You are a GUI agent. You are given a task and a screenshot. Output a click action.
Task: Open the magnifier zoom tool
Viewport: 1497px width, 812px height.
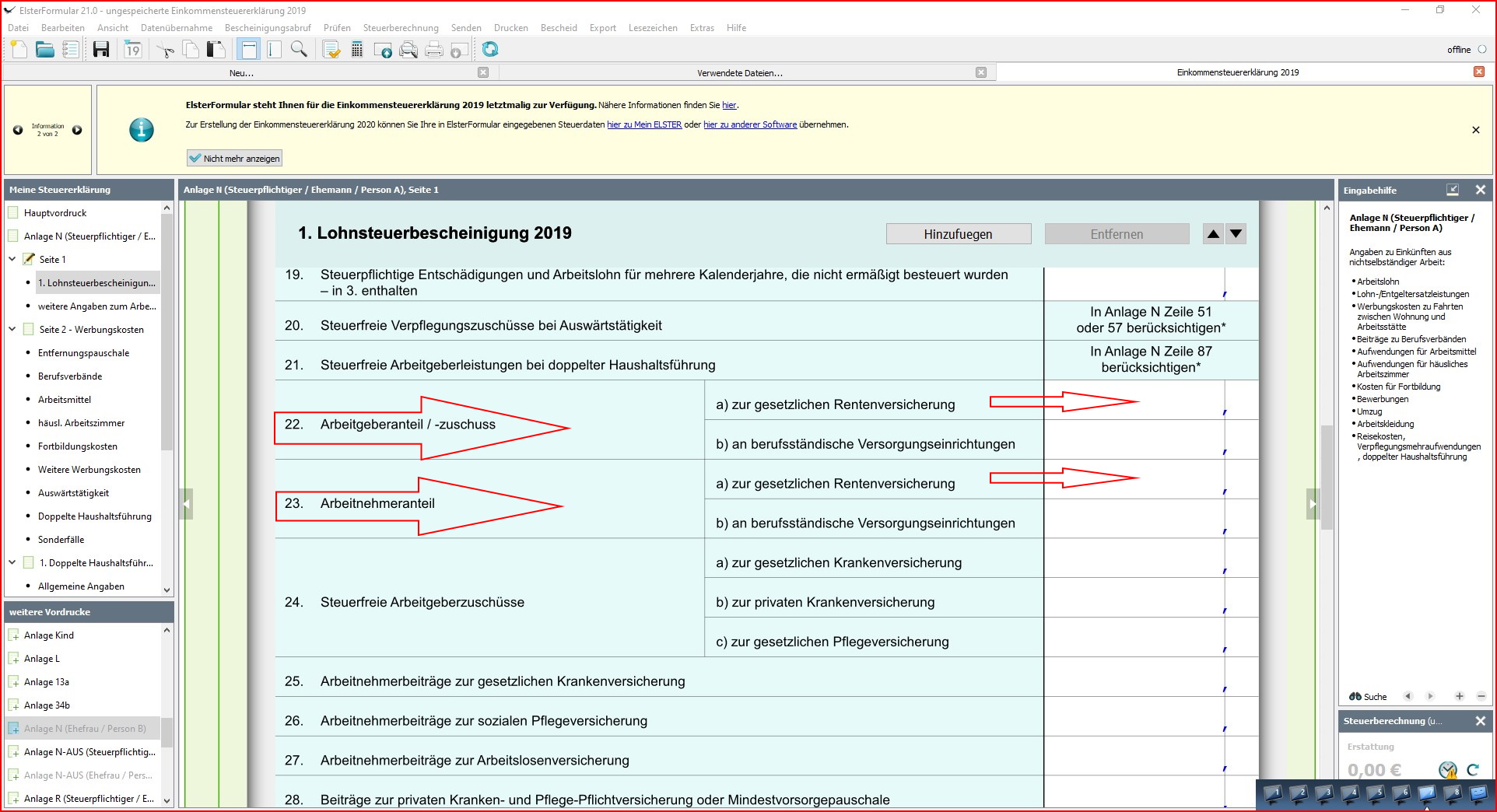tap(299, 50)
